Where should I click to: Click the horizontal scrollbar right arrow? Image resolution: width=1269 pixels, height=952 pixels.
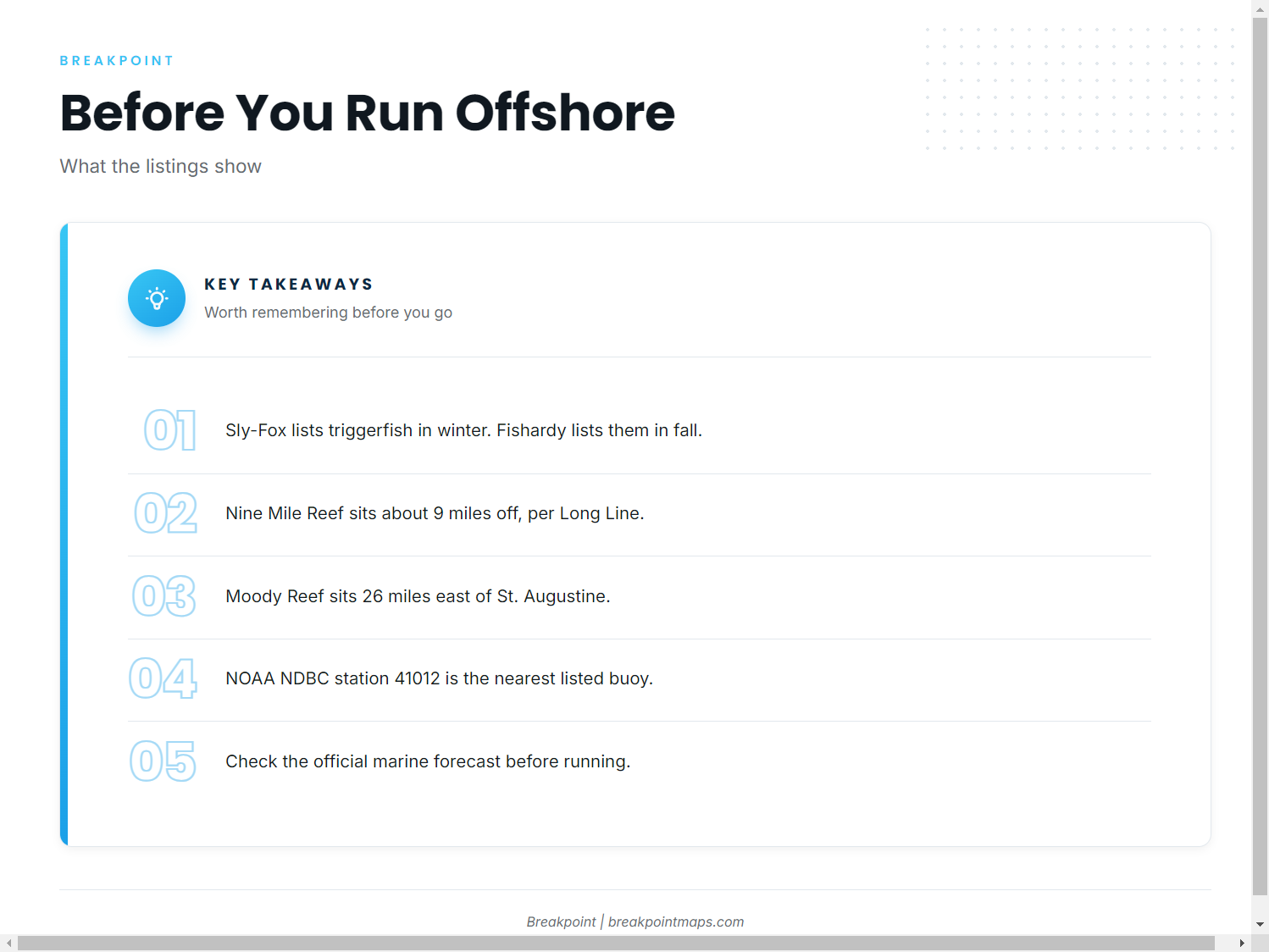click(x=1242, y=944)
